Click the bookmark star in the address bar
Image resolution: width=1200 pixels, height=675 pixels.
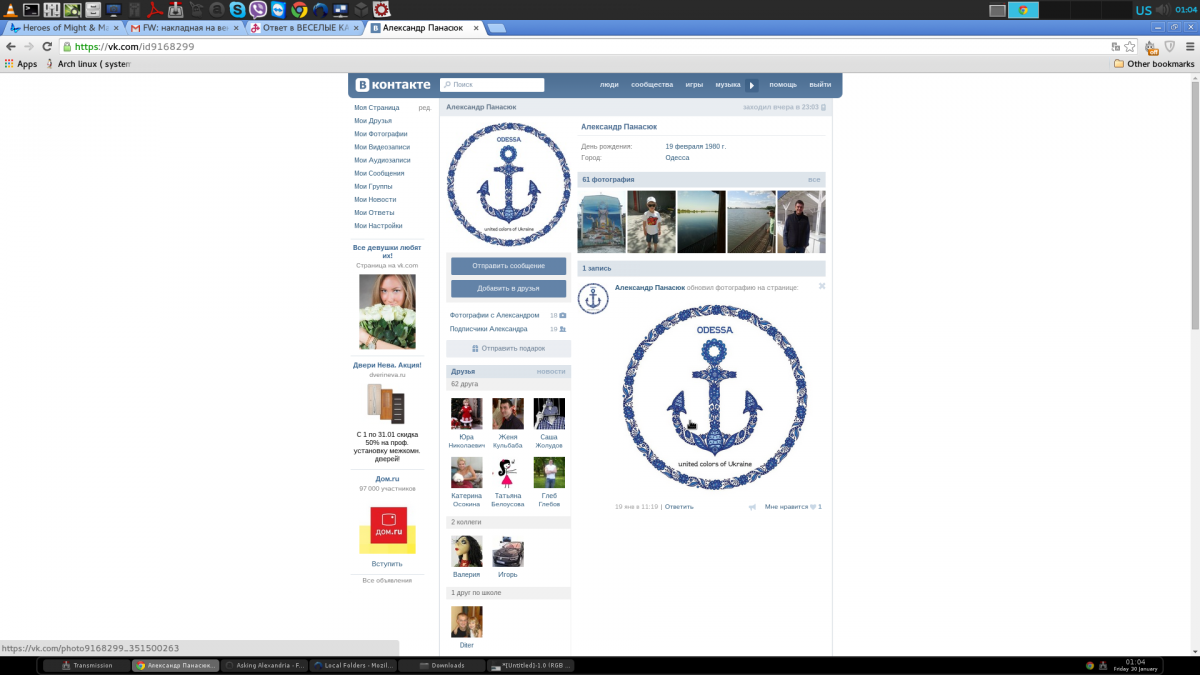[x=1130, y=46]
